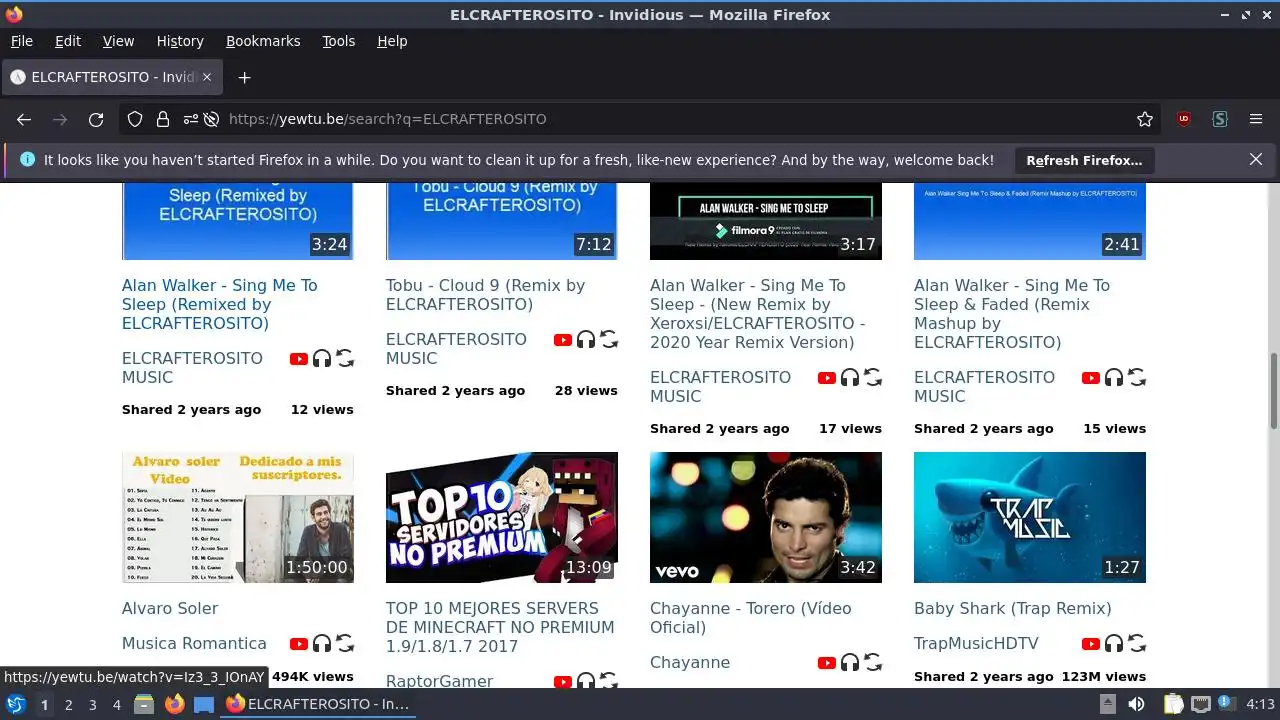This screenshot has width=1280, height=720.
Task: Open the system start menu on taskbar
Action: [16, 704]
